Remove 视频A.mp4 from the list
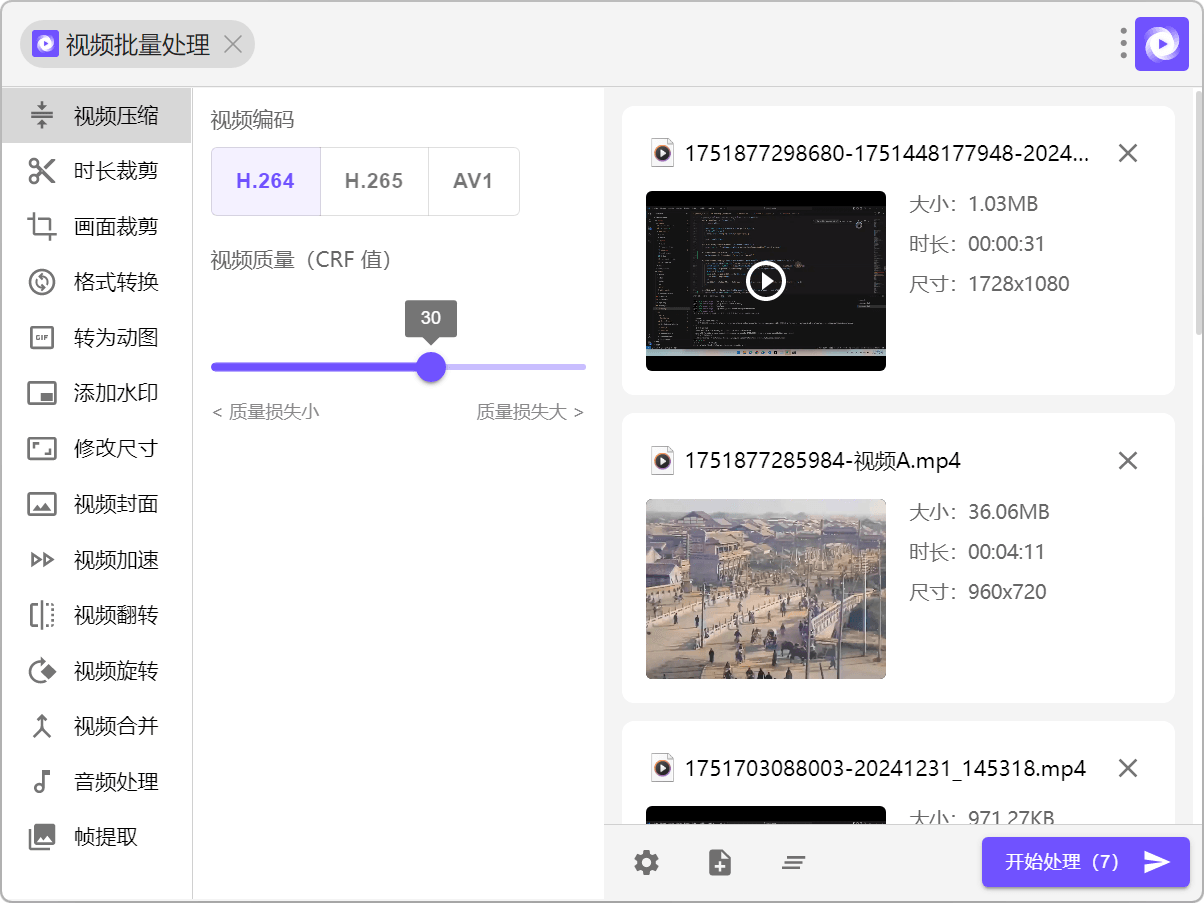The width and height of the screenshot is (1204, 903). click(1128, 460)
